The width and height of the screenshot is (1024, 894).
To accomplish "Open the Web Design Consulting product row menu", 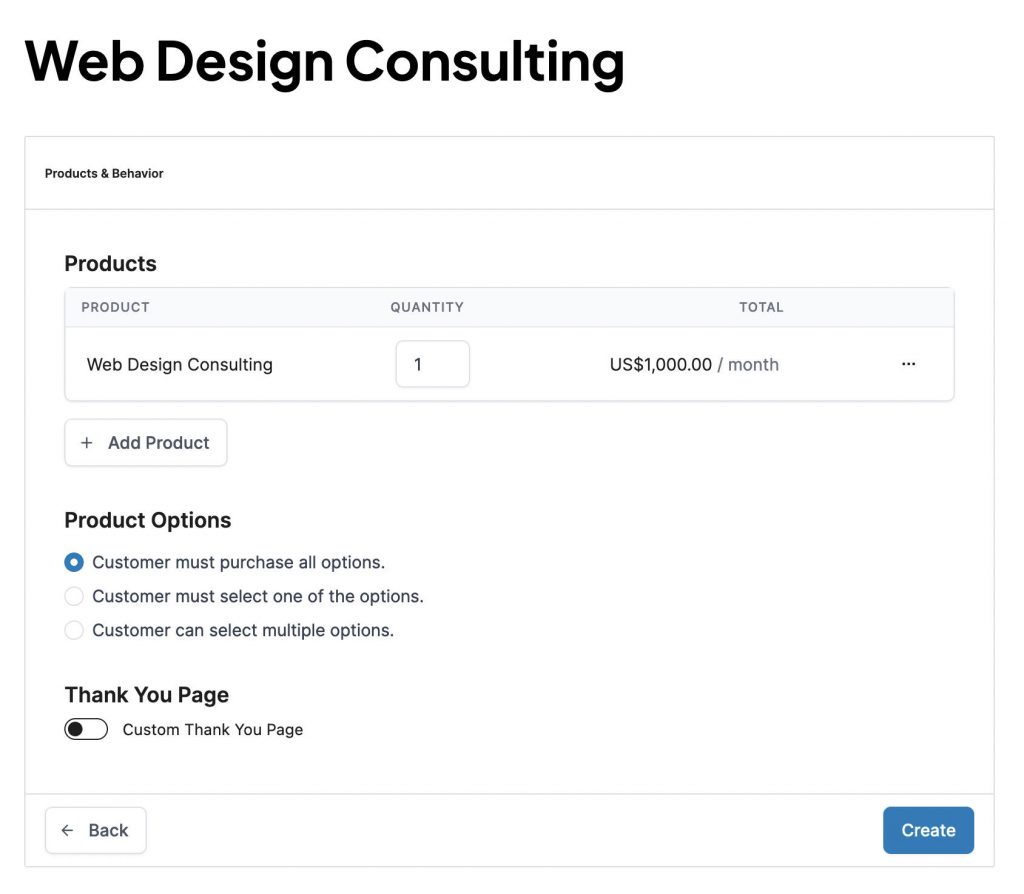I will pyautogui.click(x=908, y=364).
